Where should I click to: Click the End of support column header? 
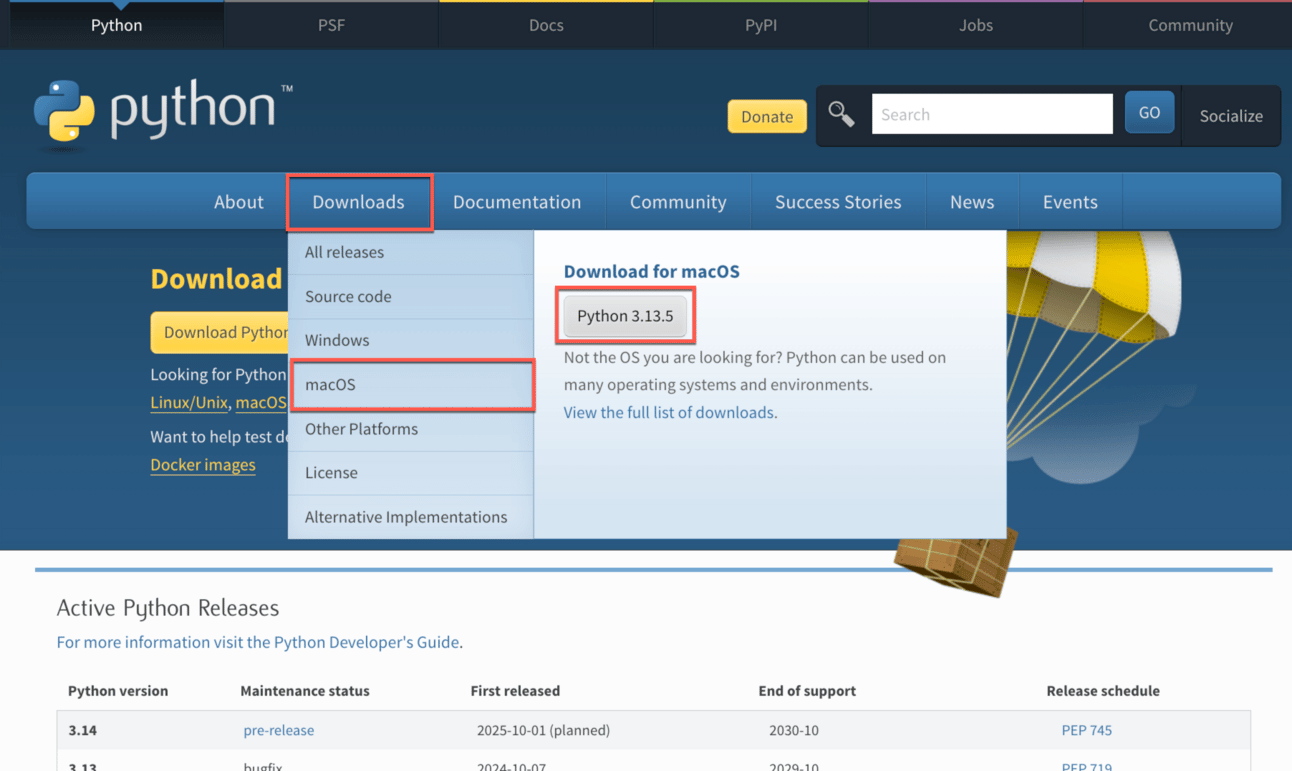click(807, 691)
